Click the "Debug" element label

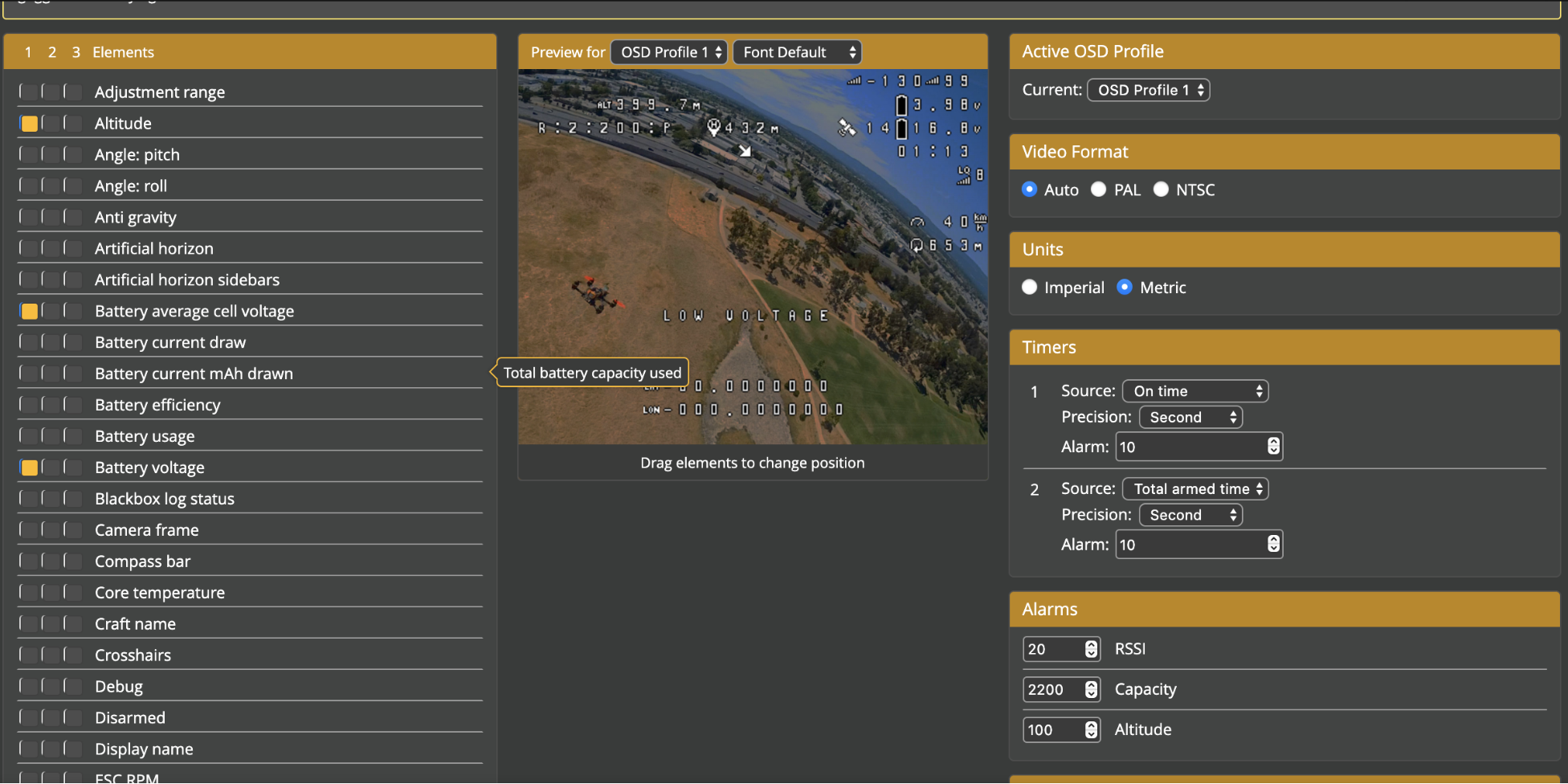(x=119, y=687)
